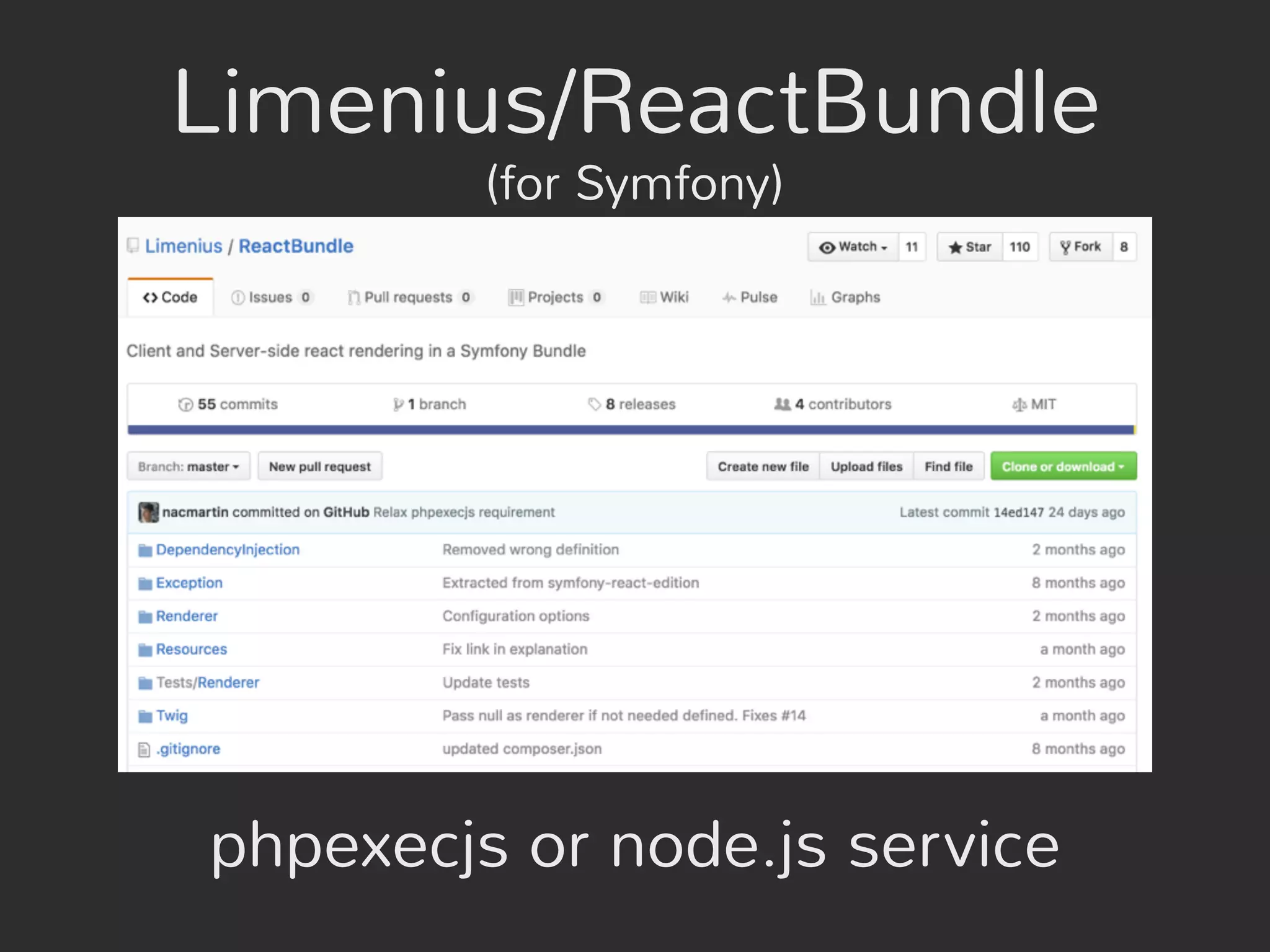Open the Twig folder
Viewport: 1270px width, 952px height.
(x=172, y=716)
